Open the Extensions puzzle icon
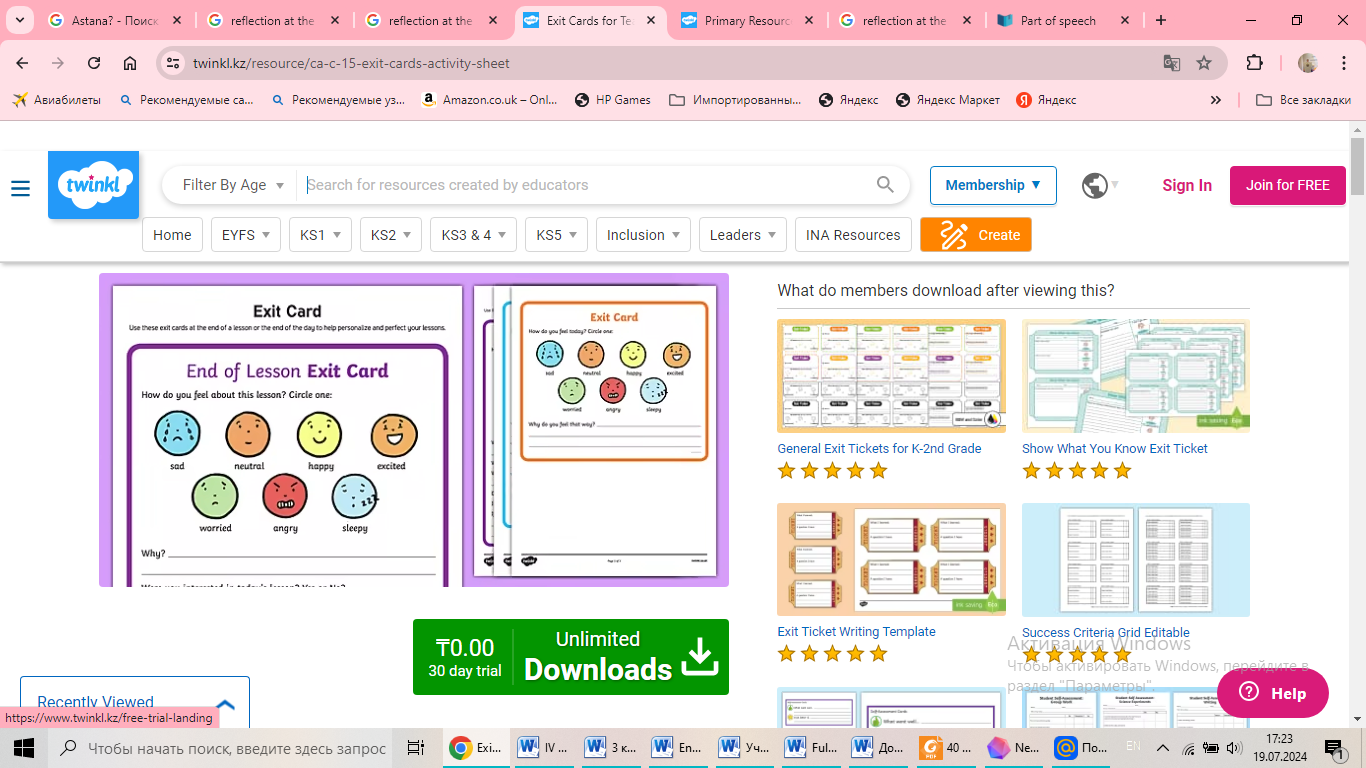This screenshot has width=1366, height=768. [x=1254, y=63]
